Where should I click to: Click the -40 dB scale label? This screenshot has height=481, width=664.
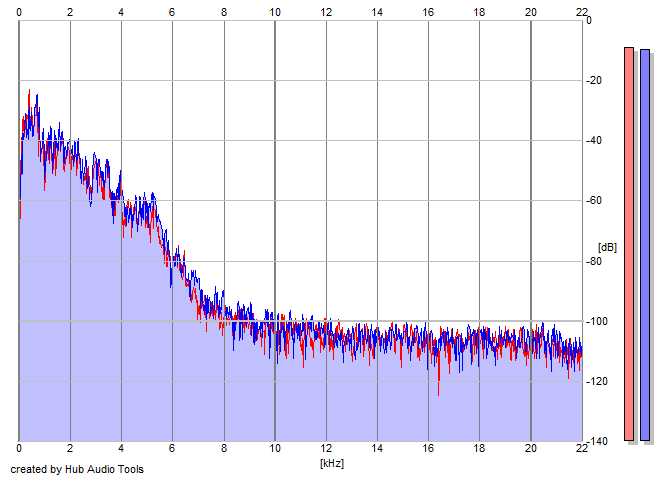(x=594, y=141)
